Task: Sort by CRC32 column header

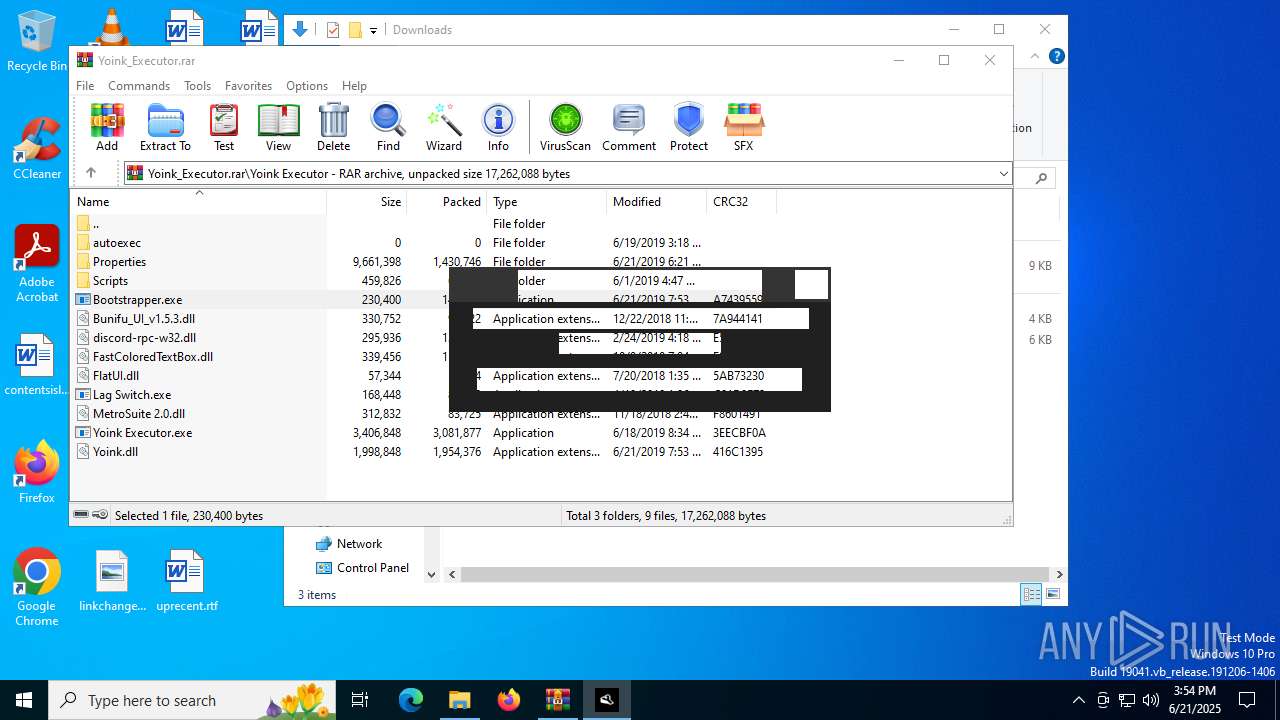Action: pos(740,201)
